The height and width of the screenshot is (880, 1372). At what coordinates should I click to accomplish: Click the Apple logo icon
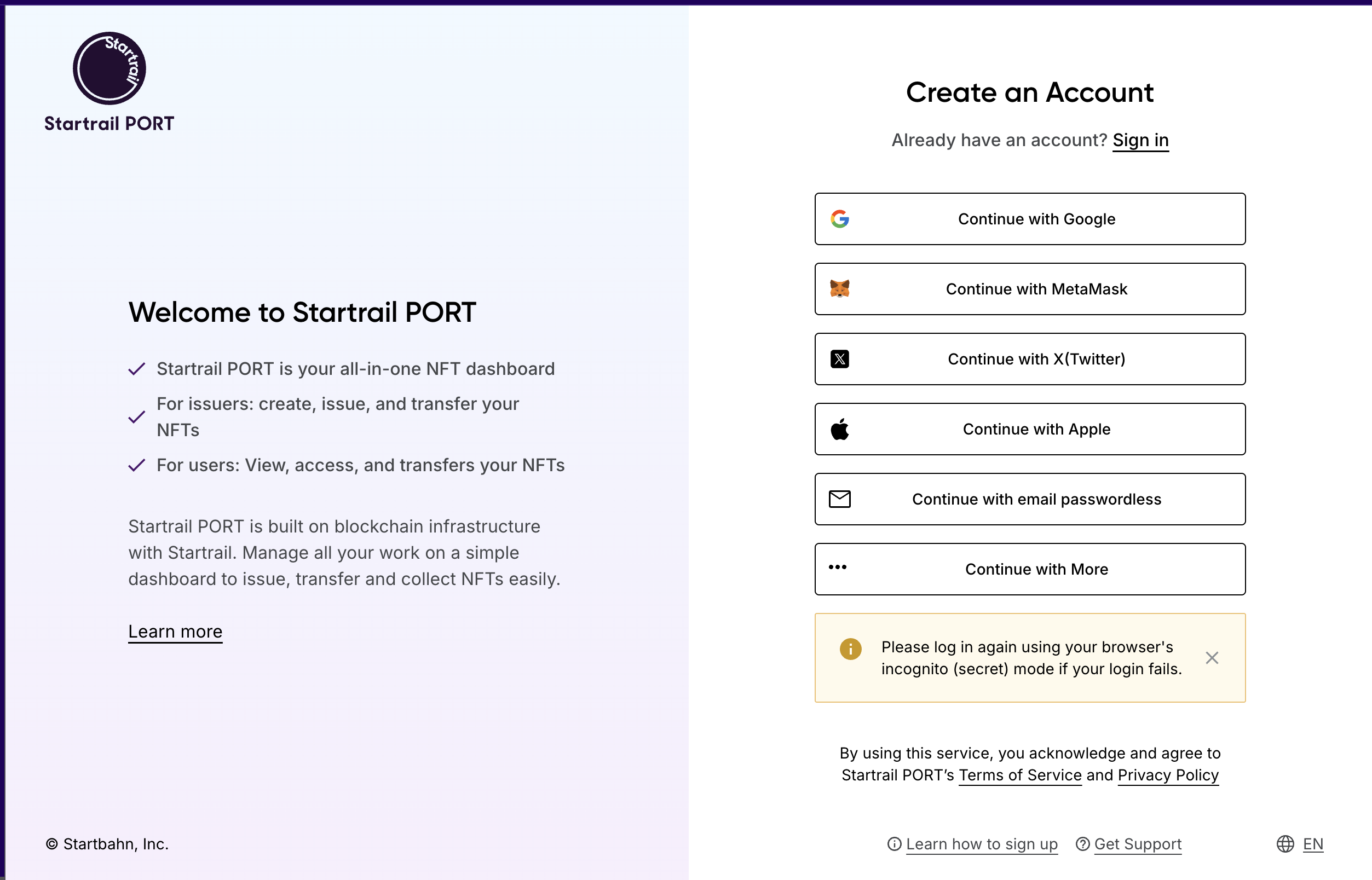[840, 429]
